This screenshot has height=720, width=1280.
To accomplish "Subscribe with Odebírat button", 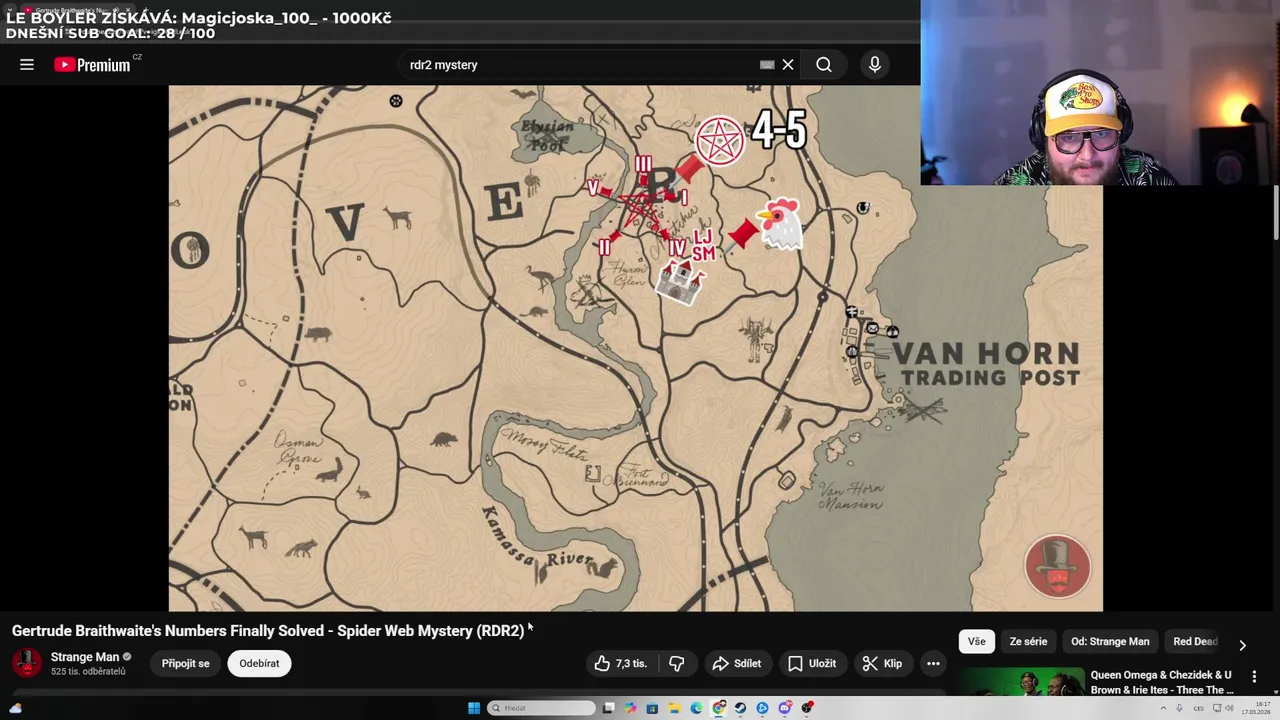I will click(x=259, y=663).
